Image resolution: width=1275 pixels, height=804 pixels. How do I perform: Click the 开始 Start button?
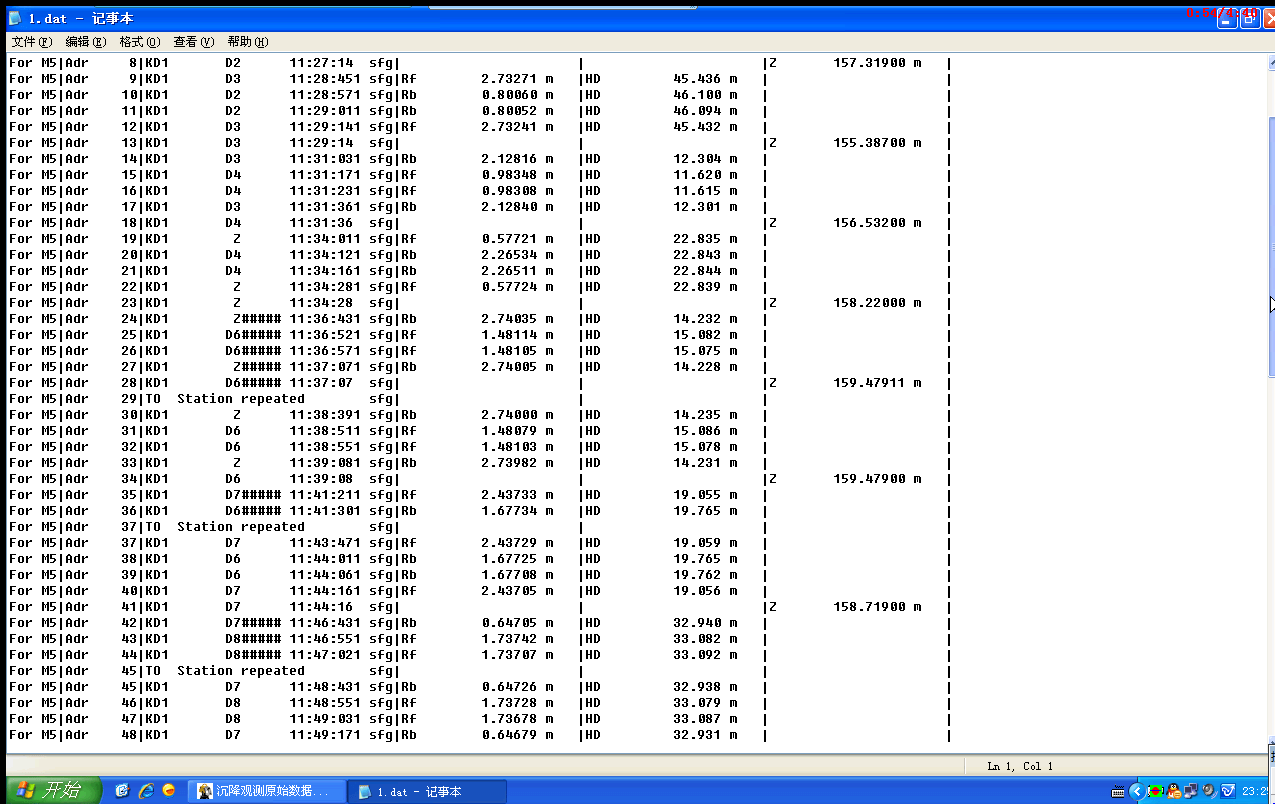(x=50, y=791)
